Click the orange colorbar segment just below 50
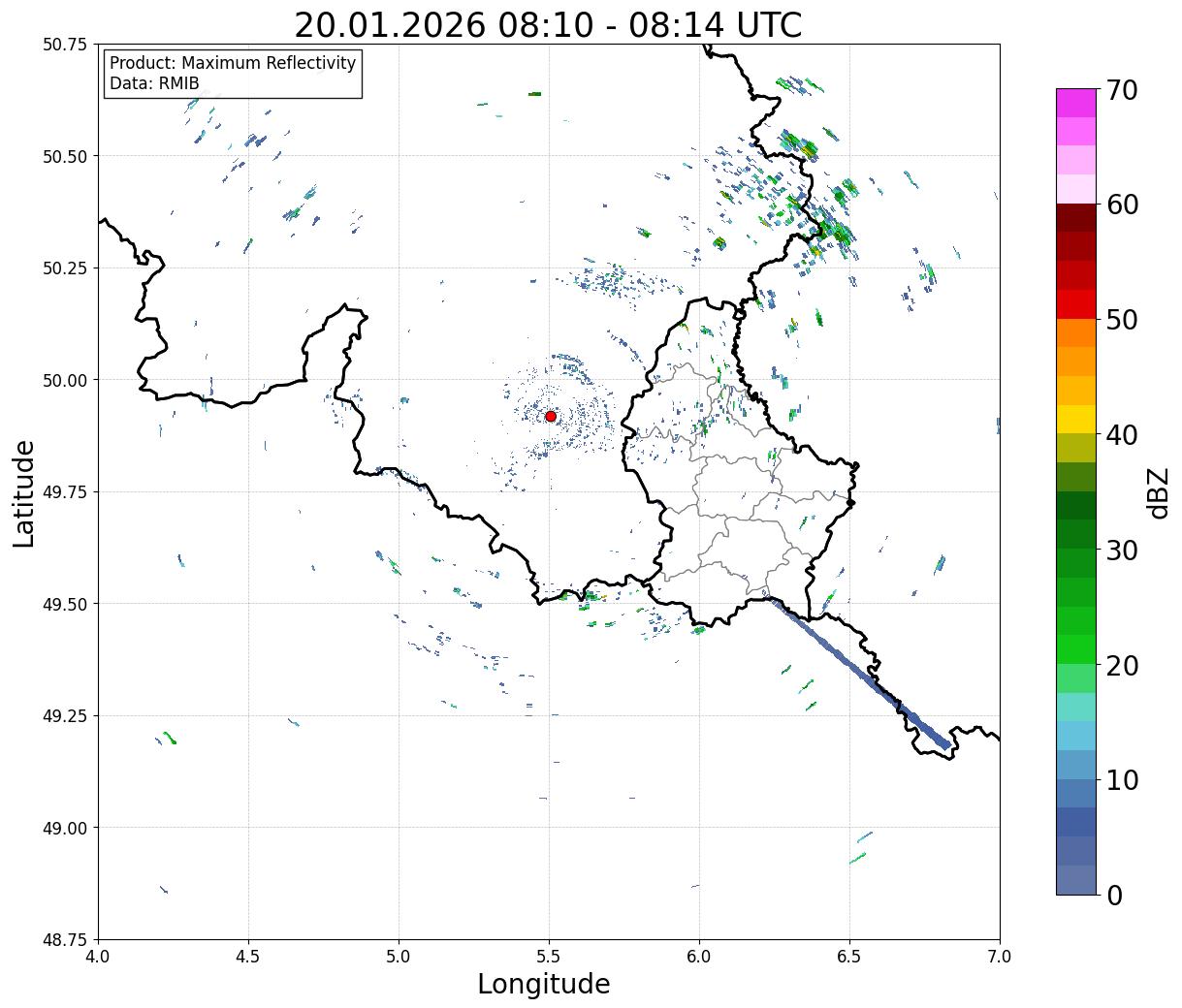Screen dimensions: 1182x1008 click(x=1075, y=332)
